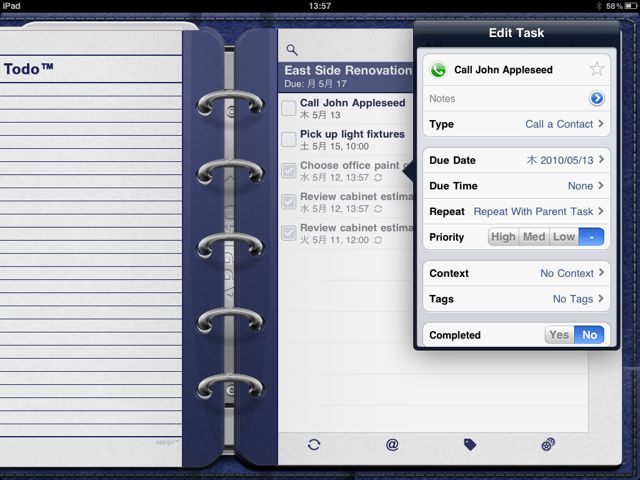Tap repeat icon on 火 5月 11 task
Screen dimensions: 640x480
(x=378, y=240)
